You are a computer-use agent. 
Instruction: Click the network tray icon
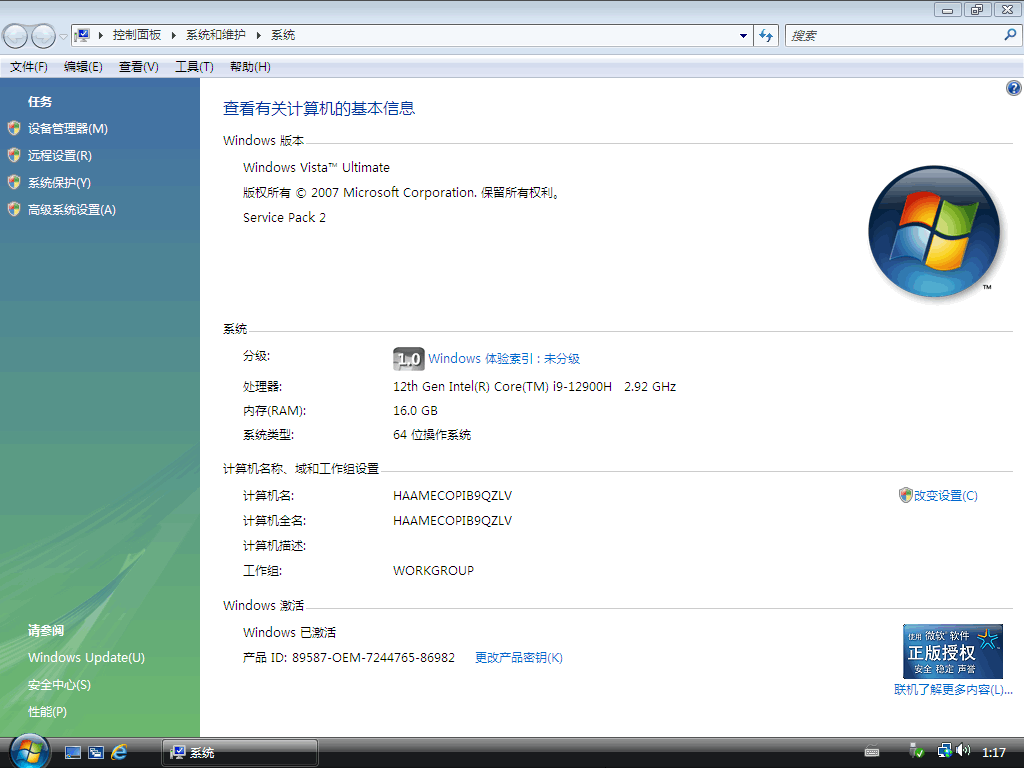944,751
